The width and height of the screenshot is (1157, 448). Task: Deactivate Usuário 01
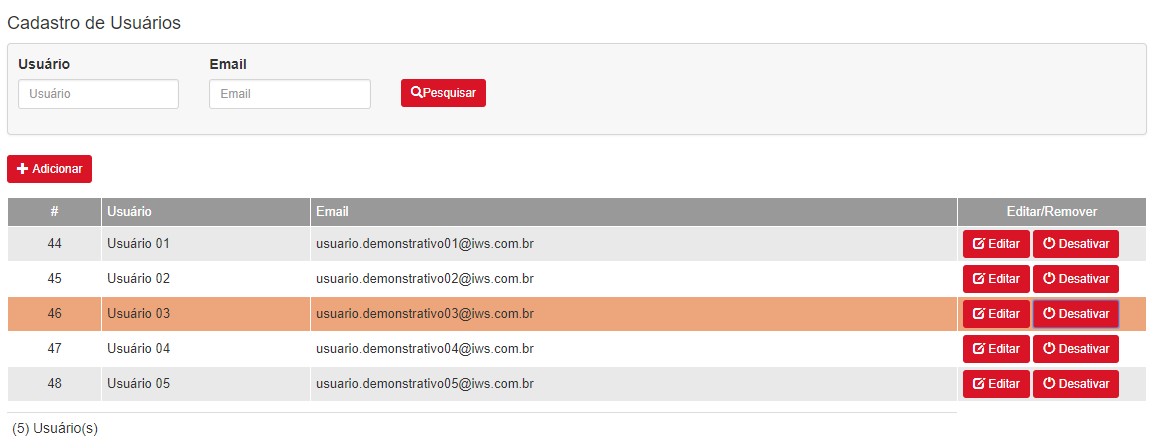1075,244
